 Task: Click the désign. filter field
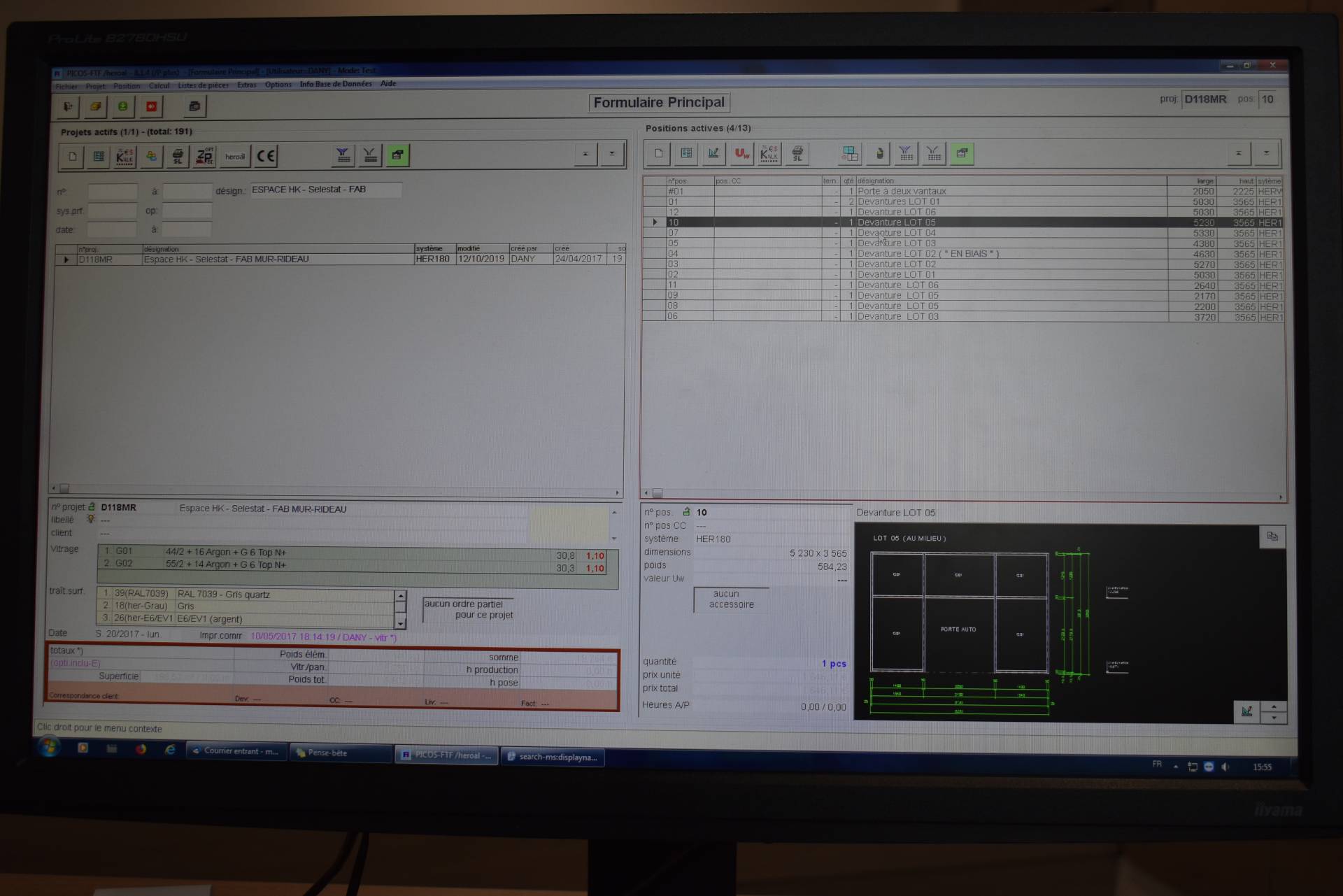[x=326, y=190]
